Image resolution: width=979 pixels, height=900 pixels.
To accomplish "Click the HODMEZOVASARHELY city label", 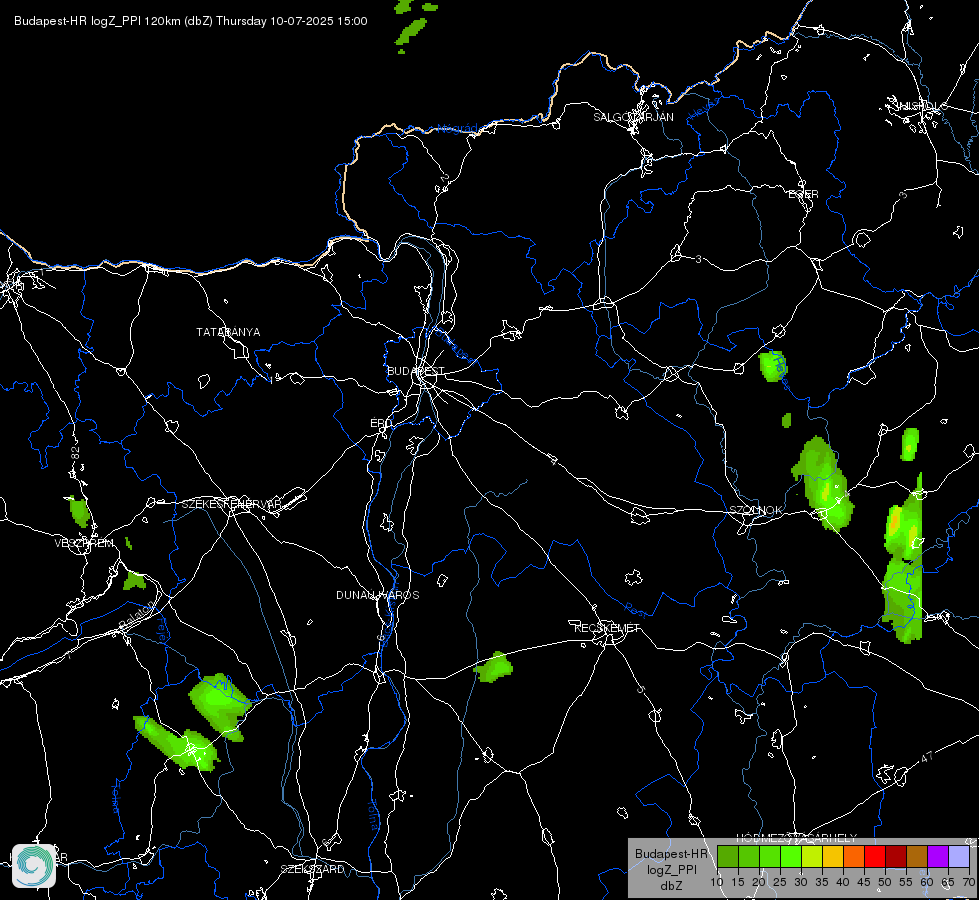I will click(x=797, y=838).
